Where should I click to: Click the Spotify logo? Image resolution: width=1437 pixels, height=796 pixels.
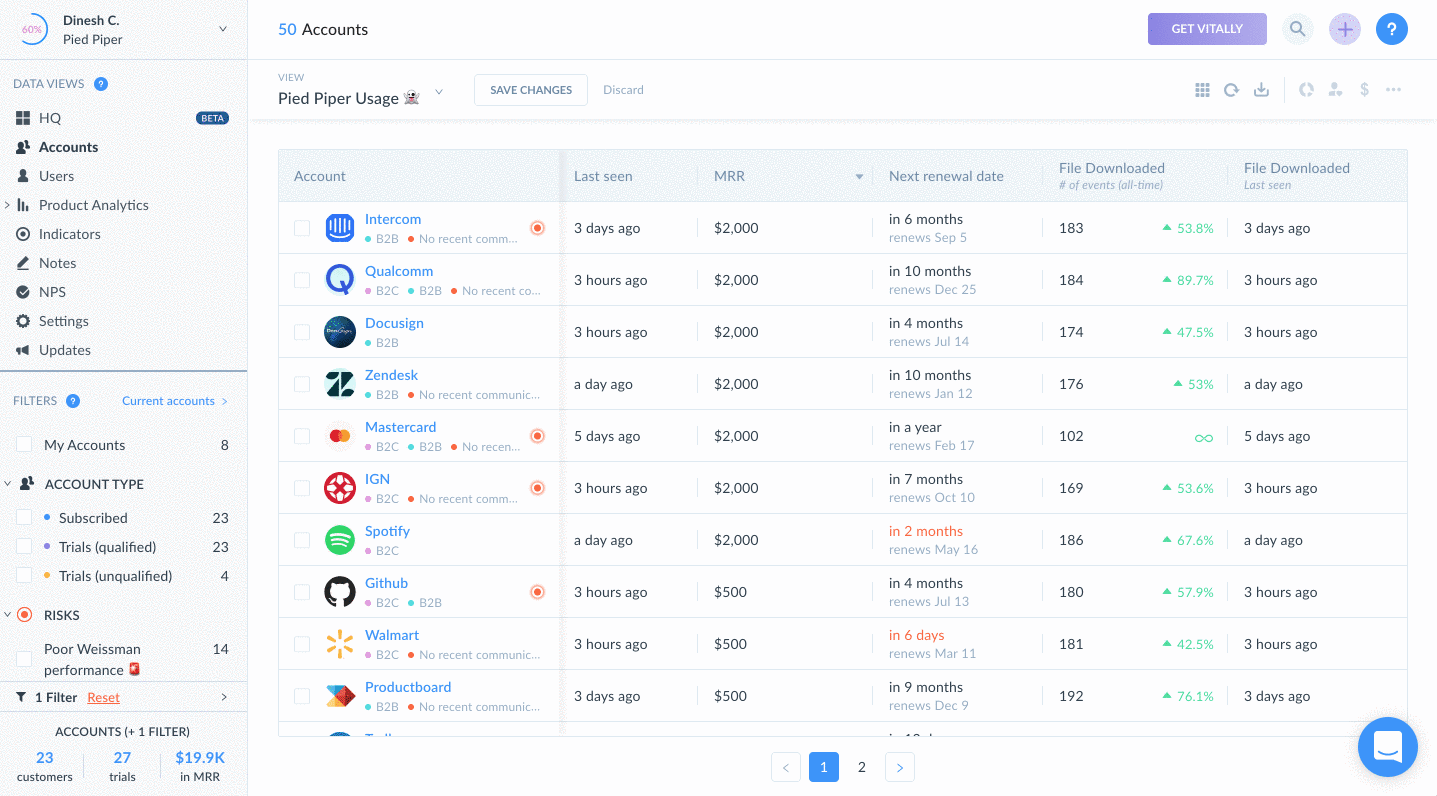pos(340,540)
